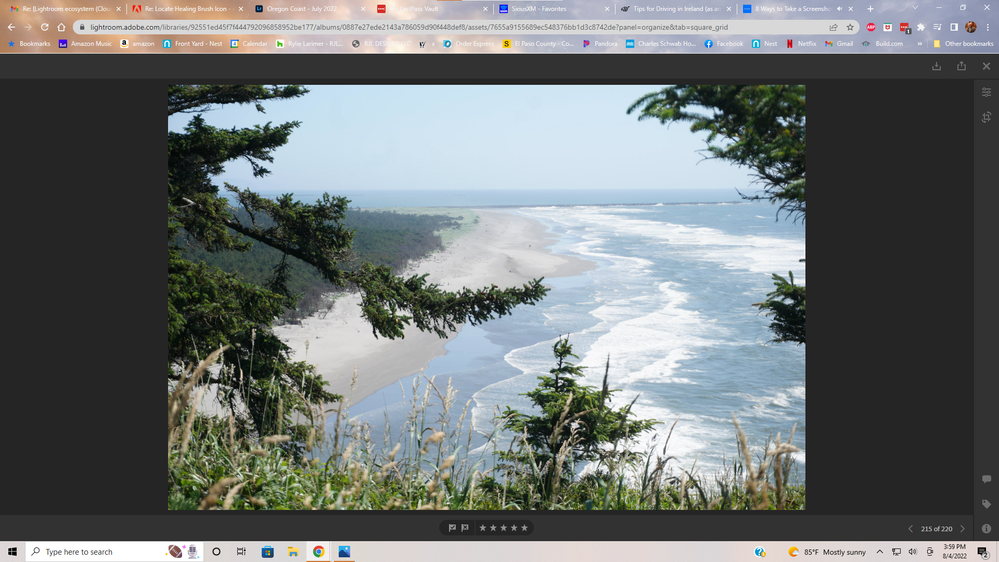Go back in the browser
The image size is (999, 562).
[11, 27]
